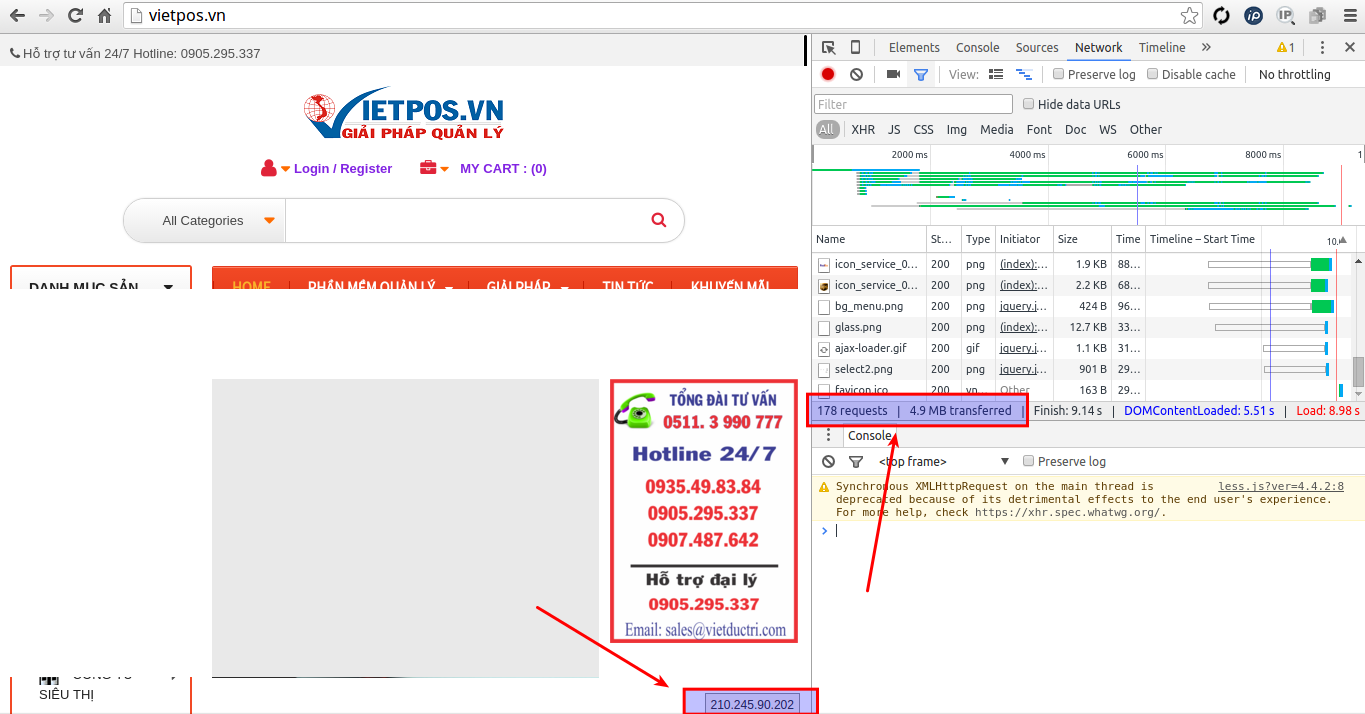Click the browser back arrow

click(x=17, y=16)
